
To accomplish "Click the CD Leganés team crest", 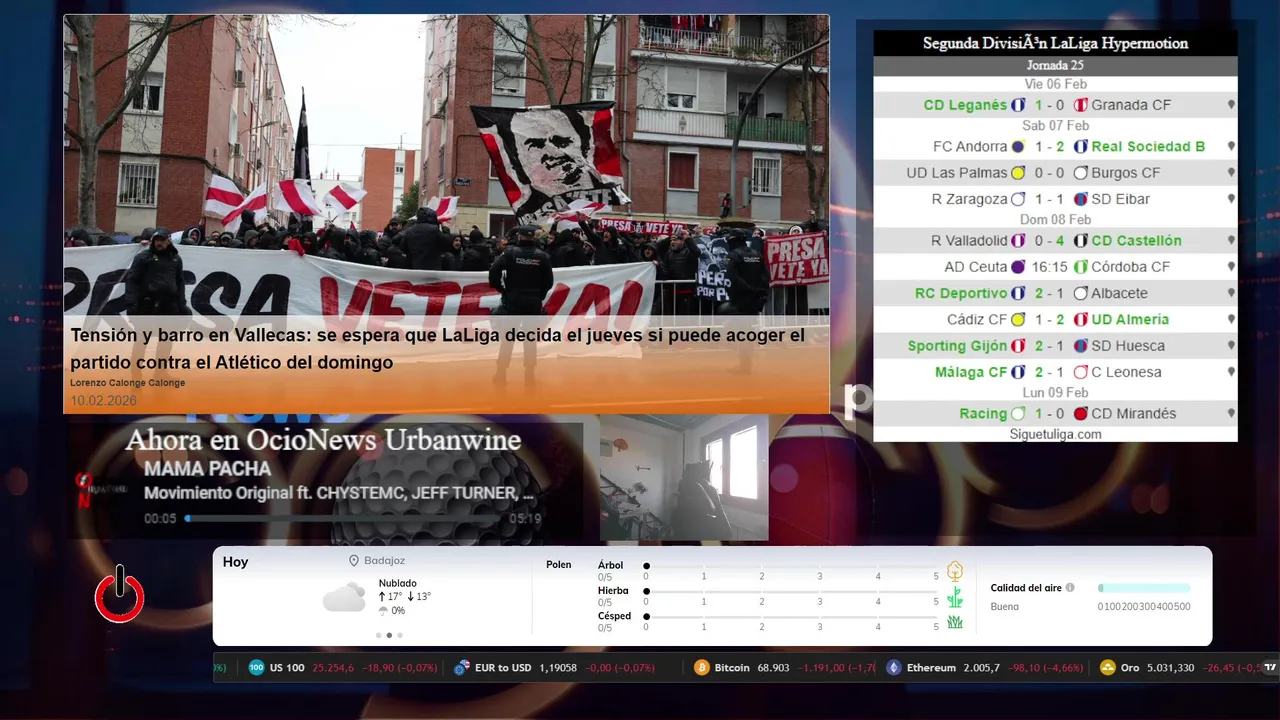I will click(x=1018, y=105).
